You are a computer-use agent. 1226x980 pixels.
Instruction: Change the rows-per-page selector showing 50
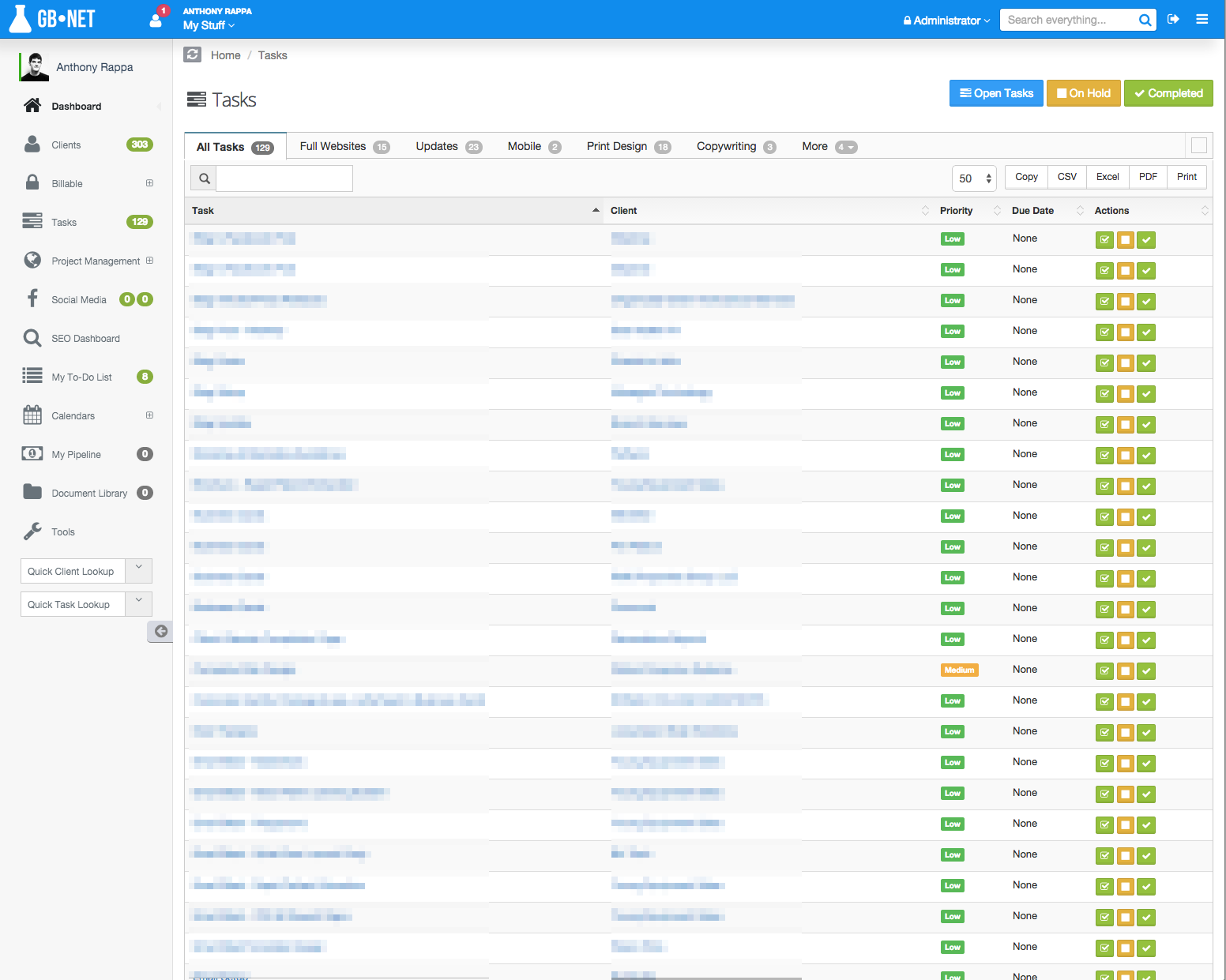pyautogui.click(x=974, y=178)
